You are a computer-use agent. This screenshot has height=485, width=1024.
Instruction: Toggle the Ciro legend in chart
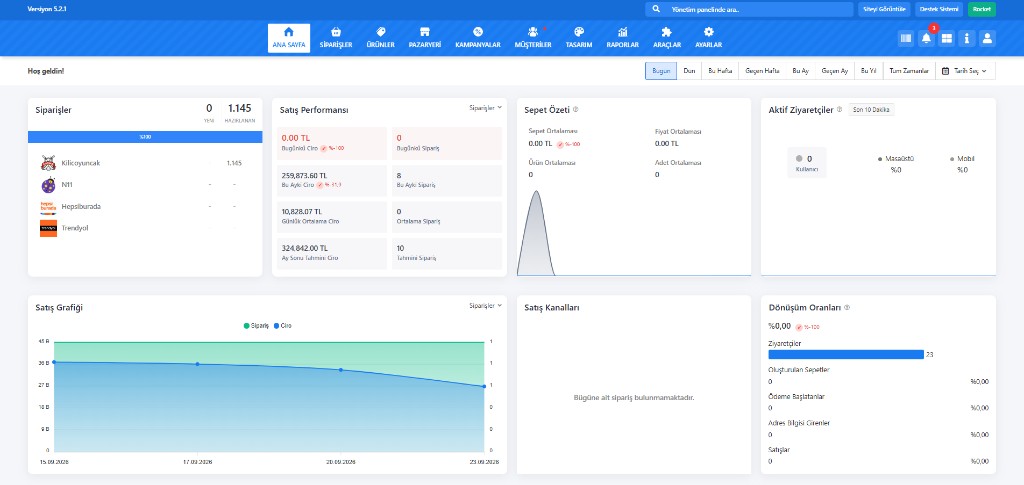283,325
